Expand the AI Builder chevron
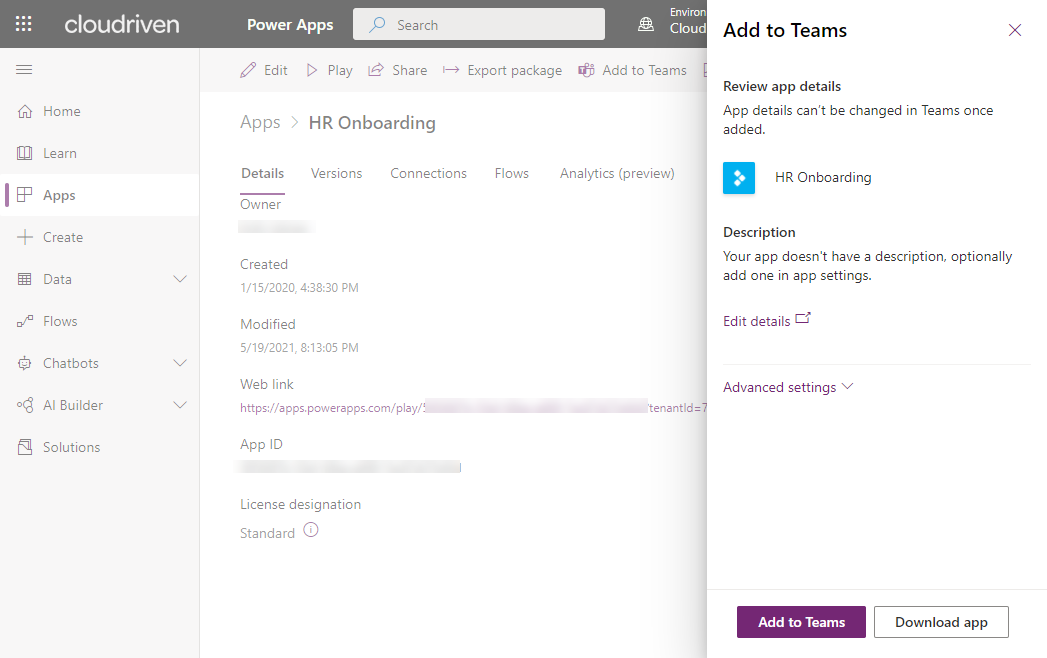This screenshot has height=658, width=1047. [x=180, y=405]
